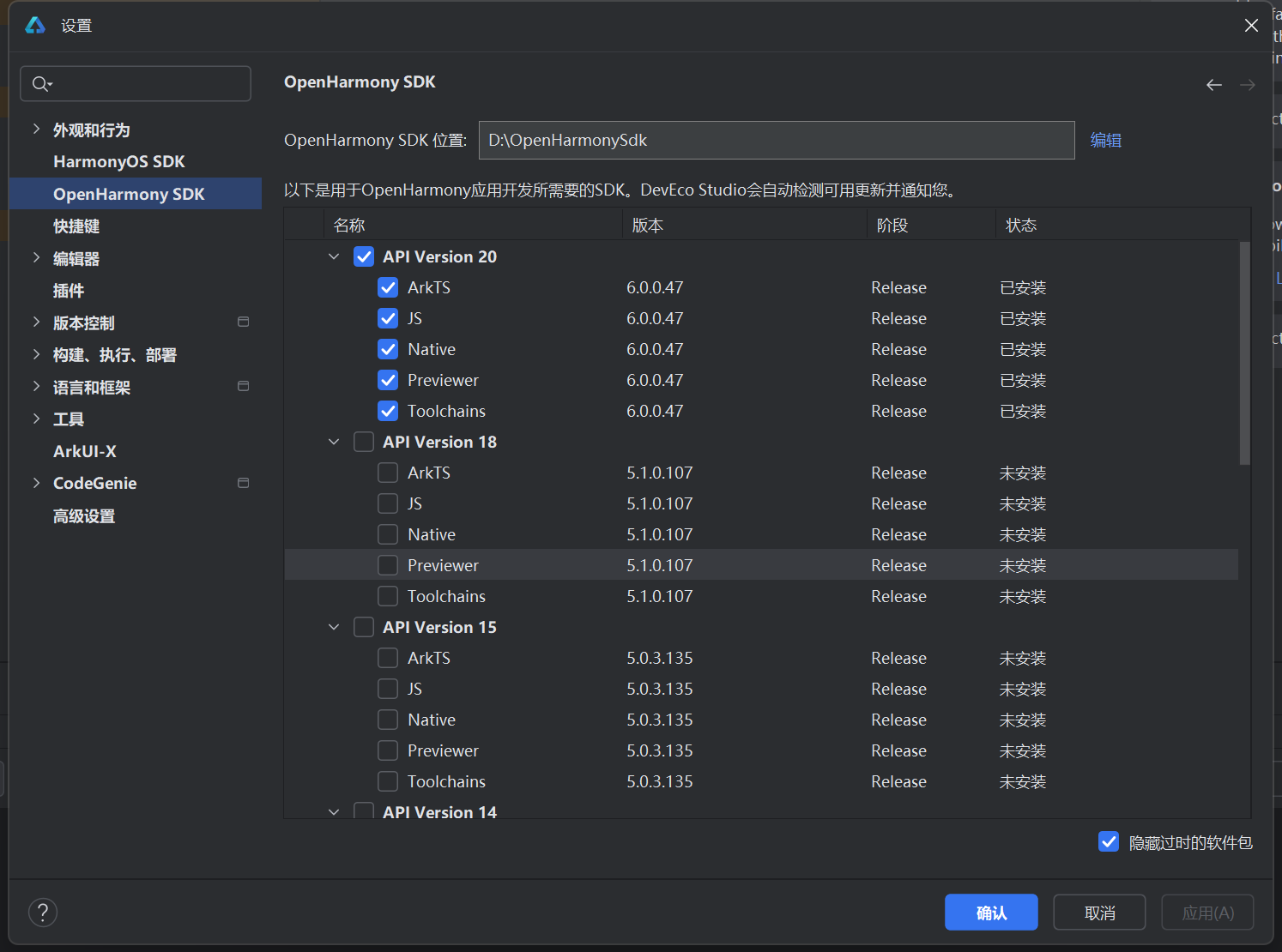
Task: Expand the 版本控制 settings section
Action: pos(36,322)
